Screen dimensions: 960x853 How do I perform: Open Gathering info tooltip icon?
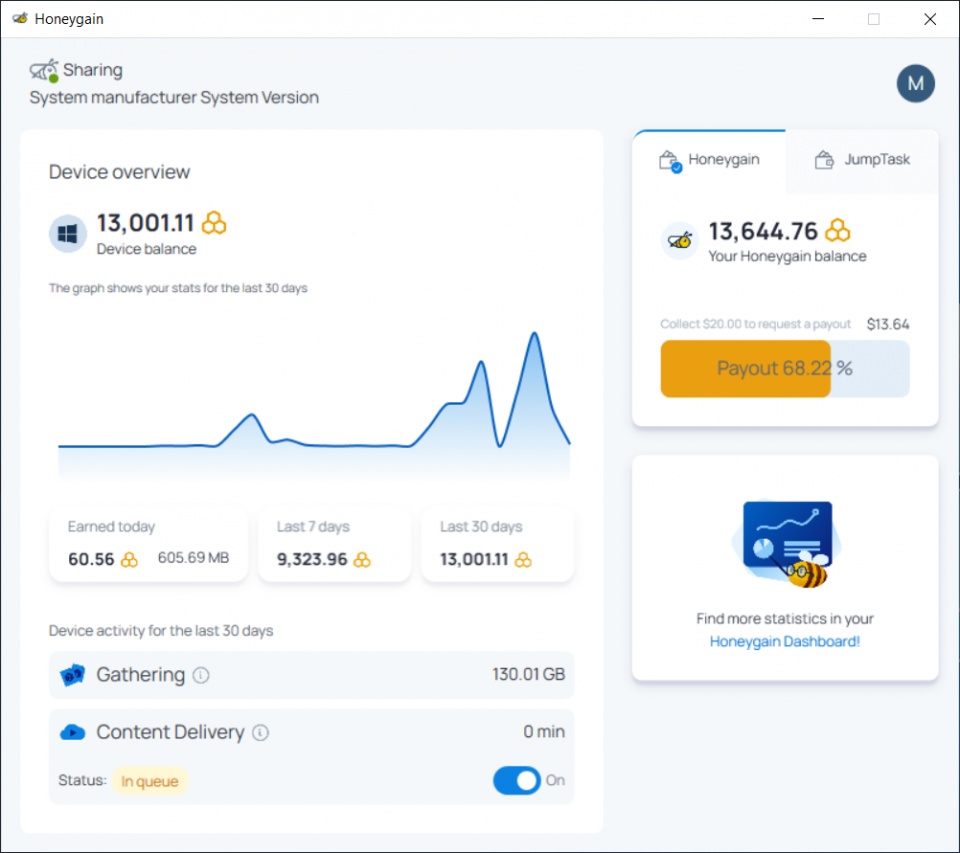tap(201, 675)
